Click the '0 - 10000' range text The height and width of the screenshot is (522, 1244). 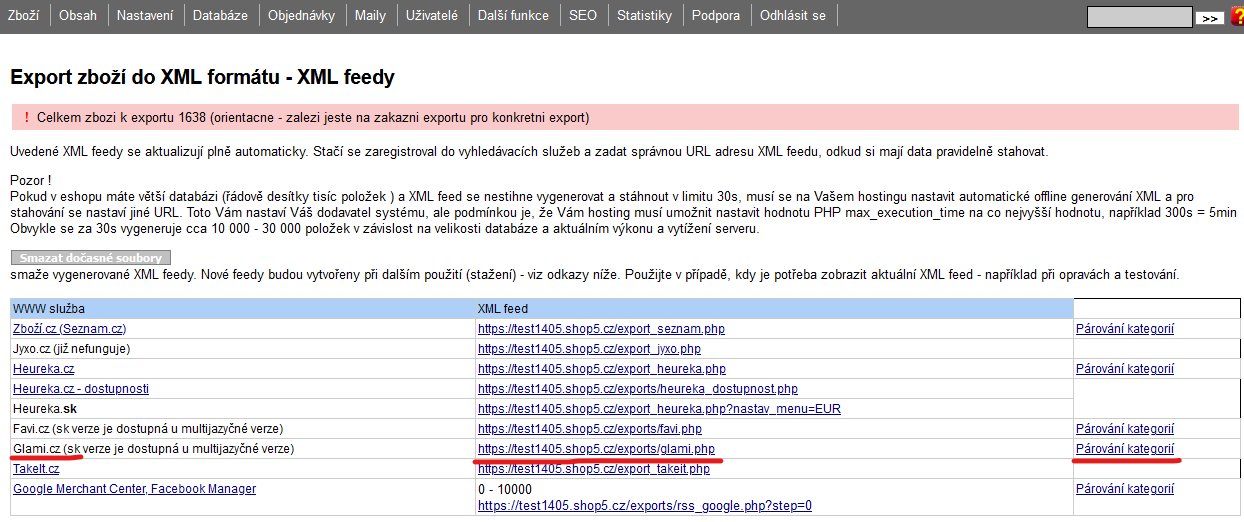coord(504,489)
